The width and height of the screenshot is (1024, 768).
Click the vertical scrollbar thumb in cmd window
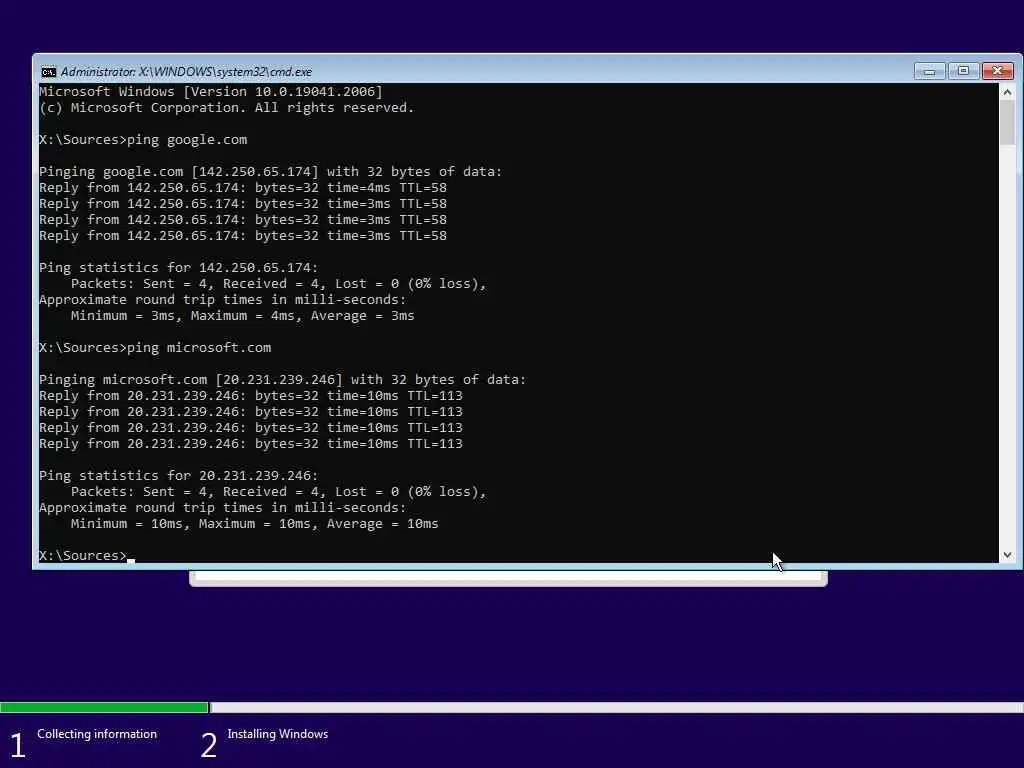[x=1007, y=123]
